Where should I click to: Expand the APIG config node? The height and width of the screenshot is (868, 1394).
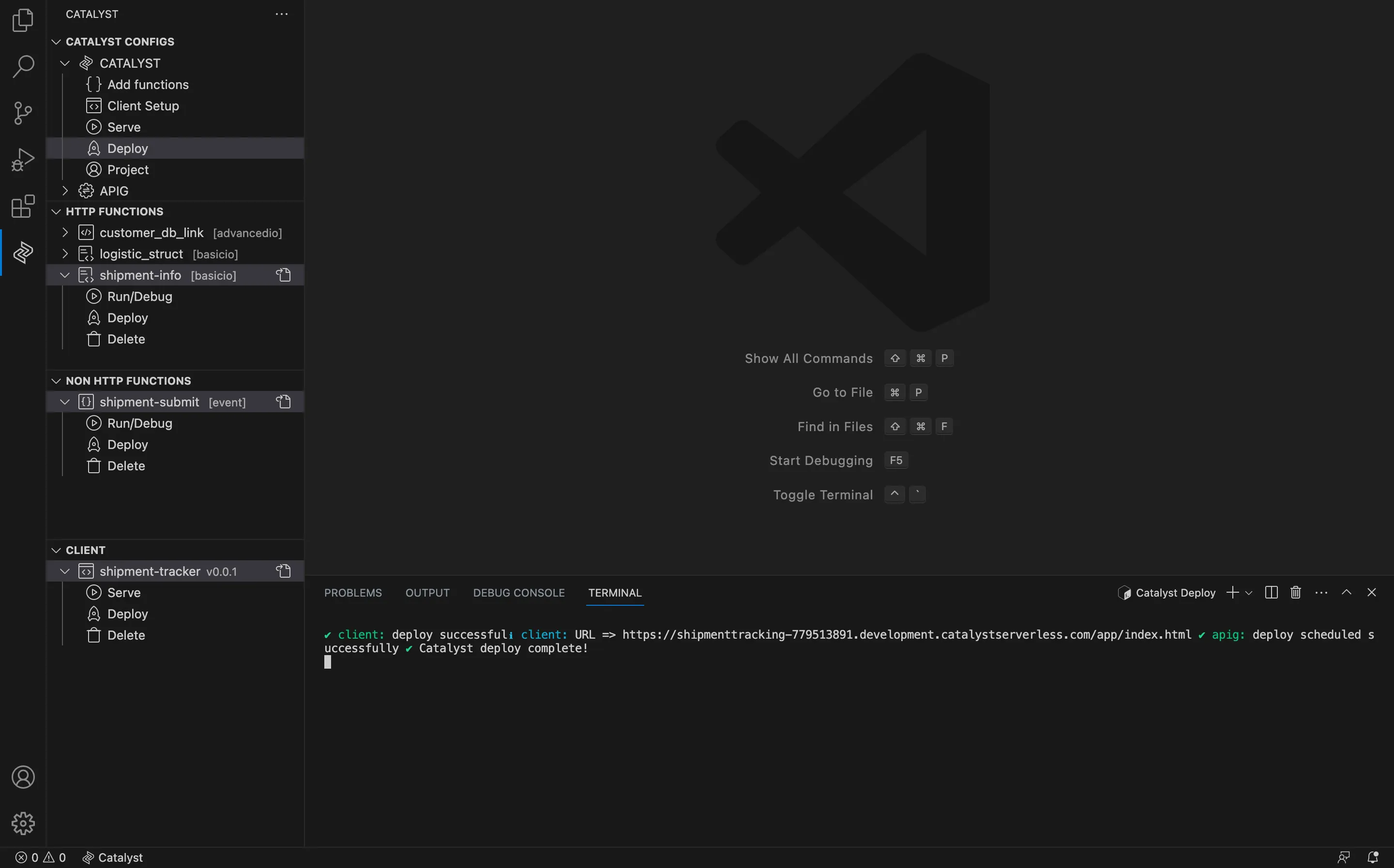coord(65,191)
